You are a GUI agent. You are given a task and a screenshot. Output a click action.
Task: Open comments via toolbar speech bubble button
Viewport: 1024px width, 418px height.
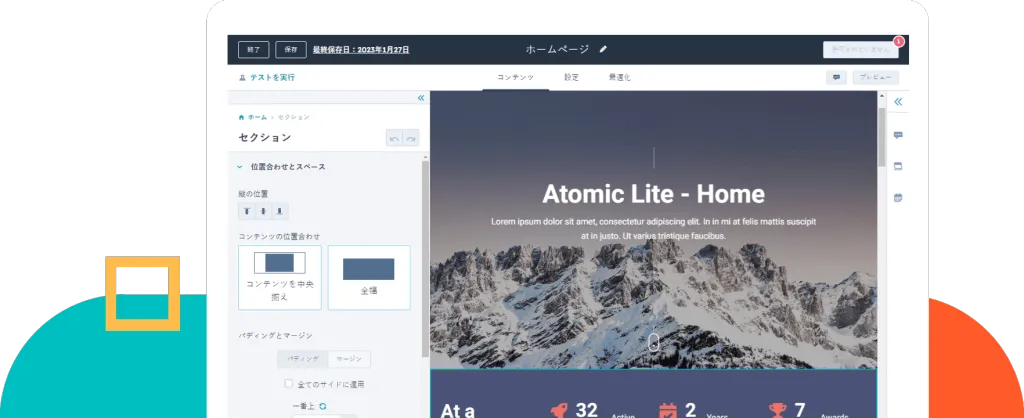pyautogui.click(x=836, y=77)
